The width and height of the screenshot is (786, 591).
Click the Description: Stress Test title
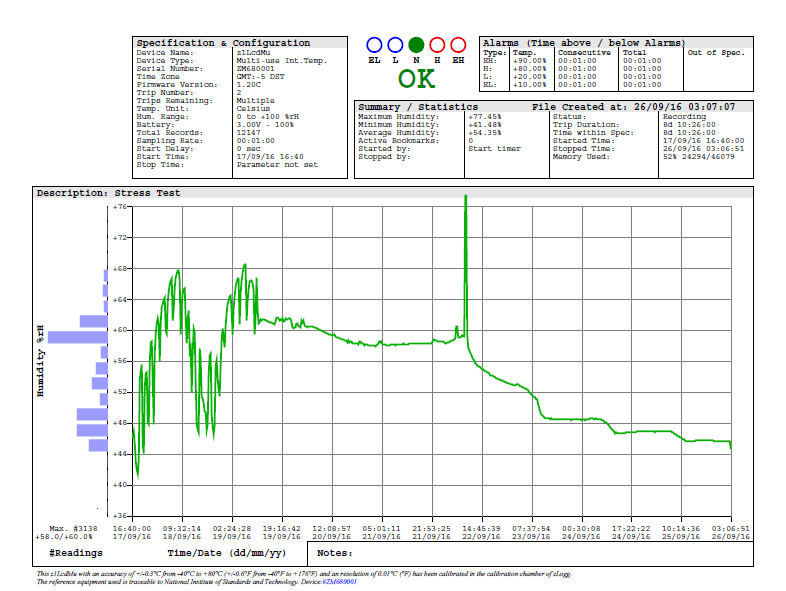pos(109,192)
